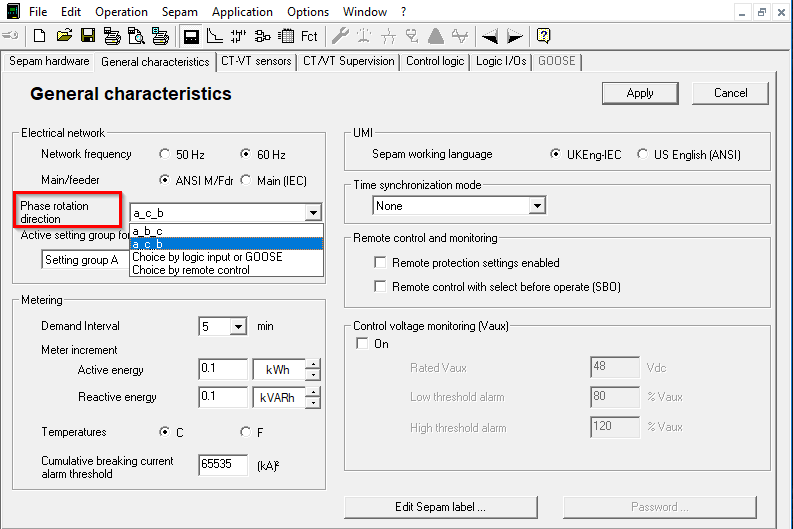Switch to Control logic tab
The image size is (793, 529).
[435, 61]
